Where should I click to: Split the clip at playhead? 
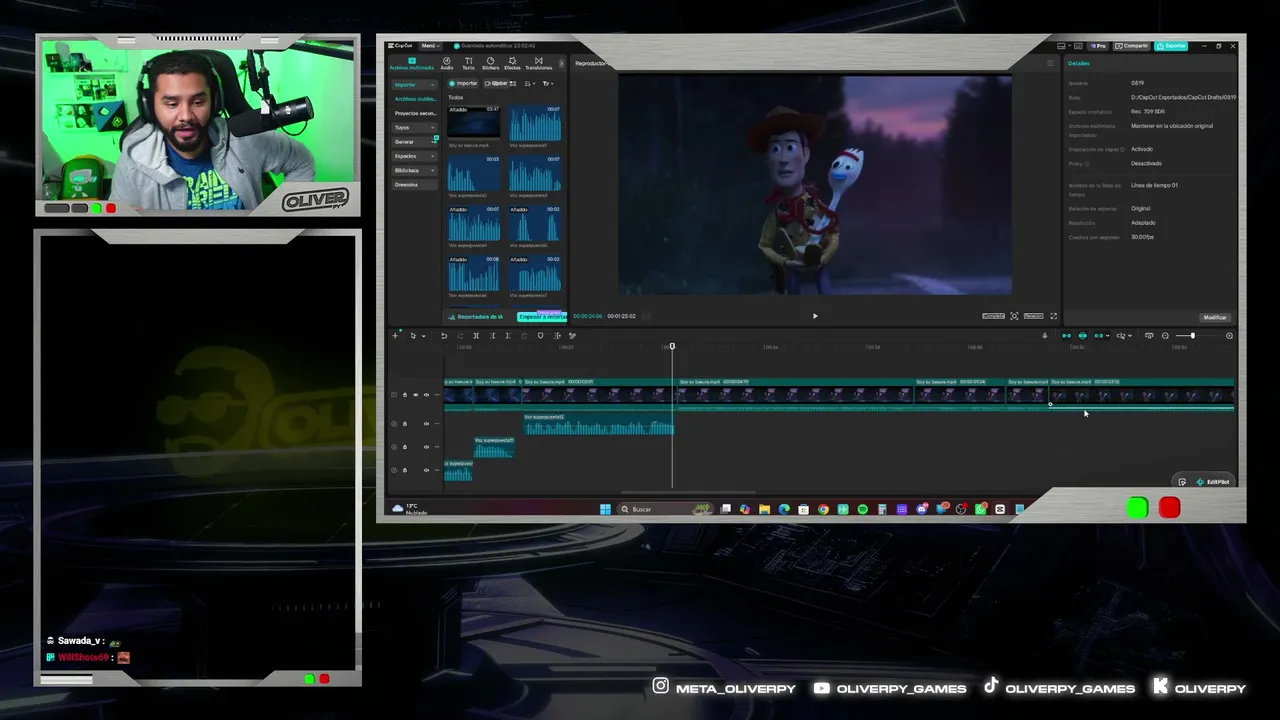476,336
